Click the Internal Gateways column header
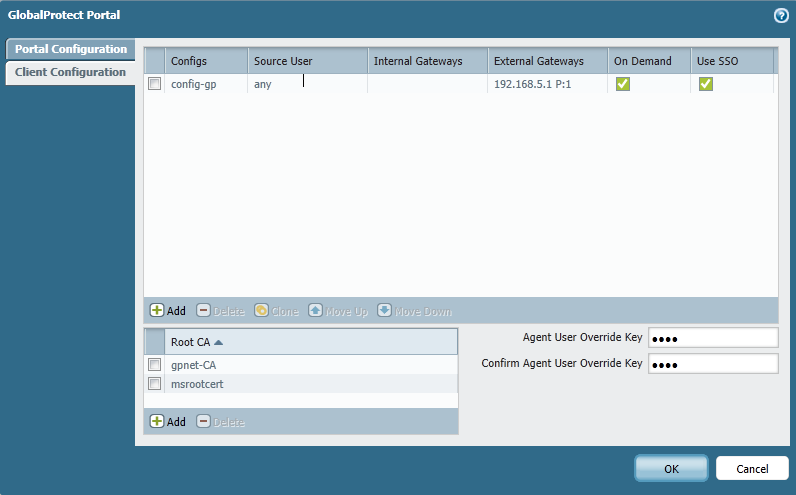This screenshot has width=796, height=495. point(427,61)
